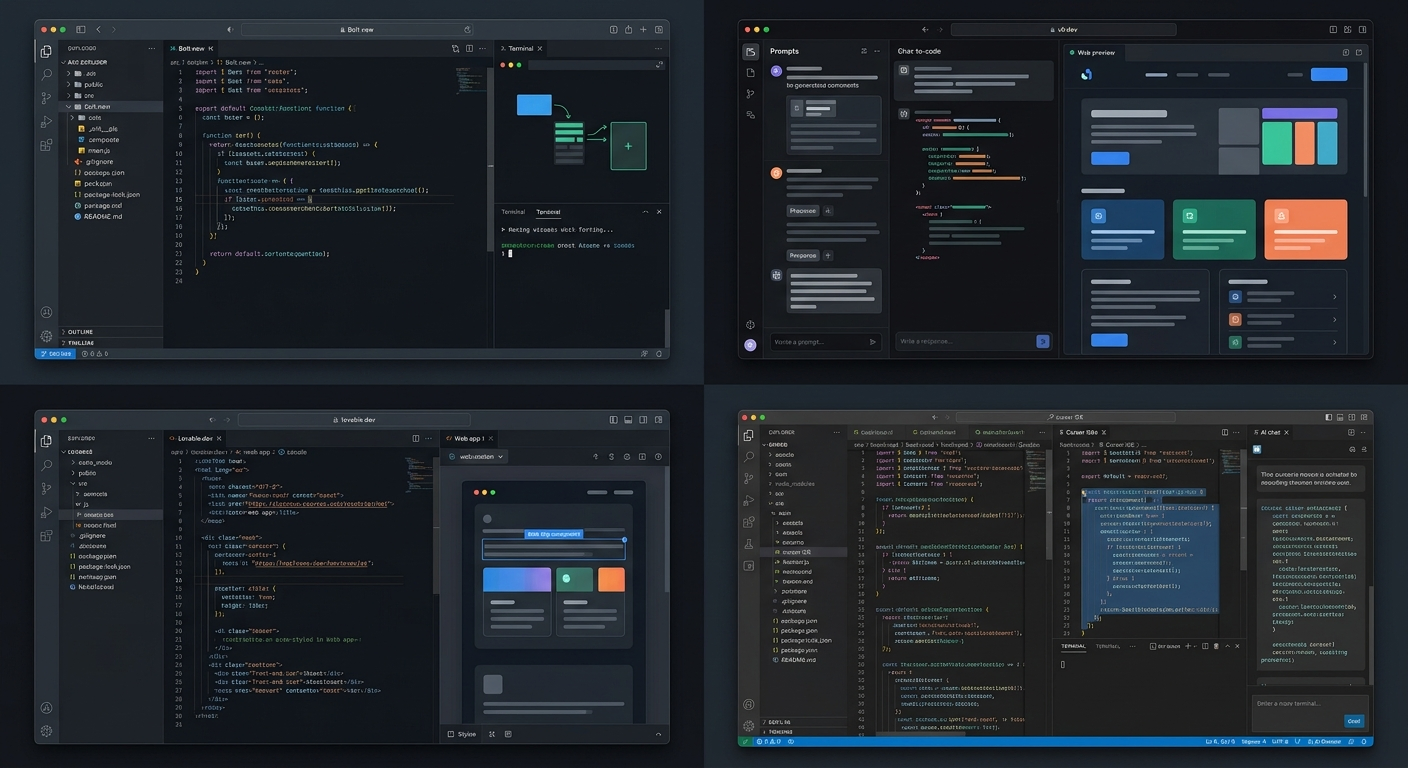This screenshot has height=768, width=1408.
Task: Select the TERMINAL tab in Cursor IDE panel
Action: click(x=1072, y=646)
